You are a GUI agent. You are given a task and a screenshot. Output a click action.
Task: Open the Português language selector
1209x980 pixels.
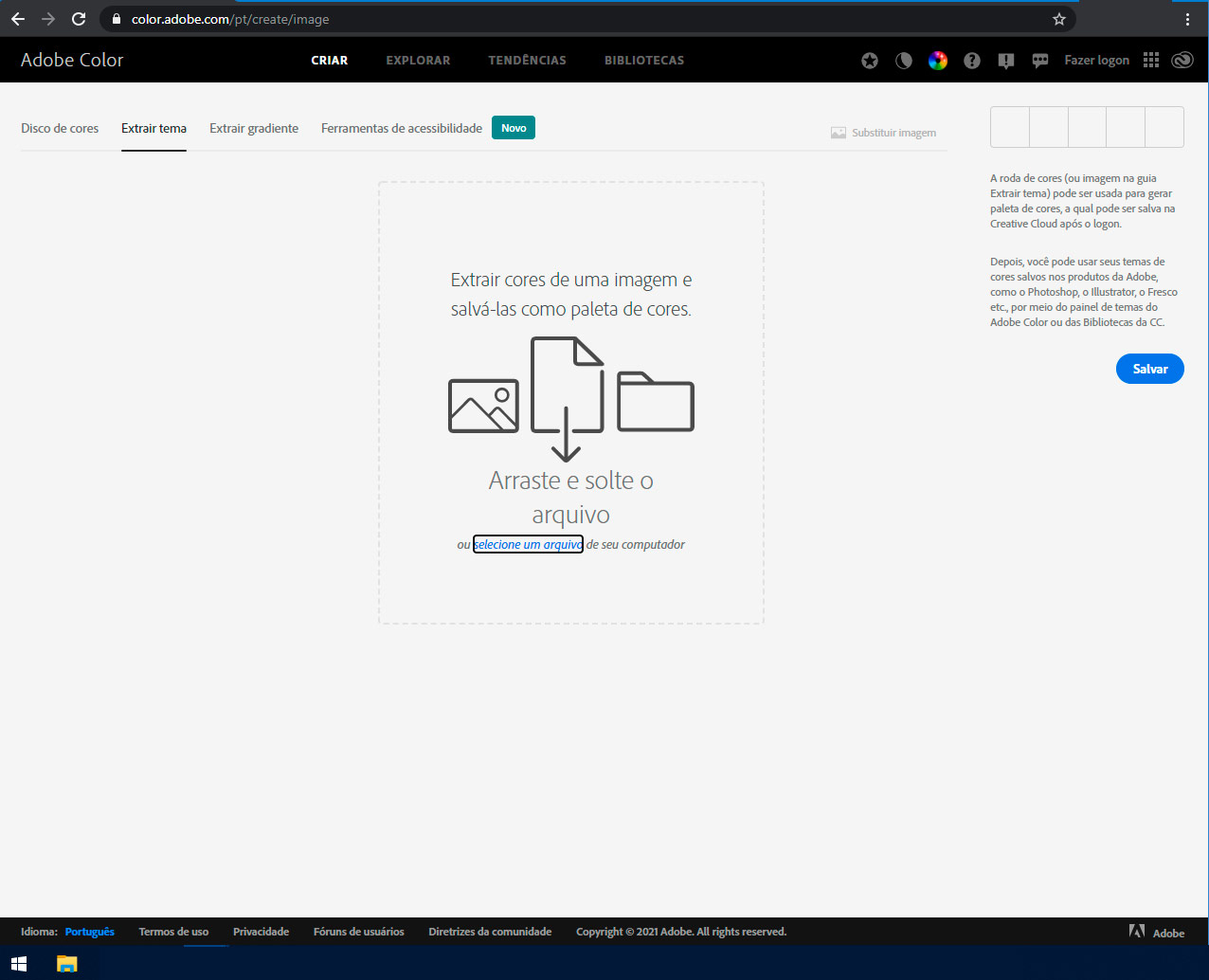(90, 932)
